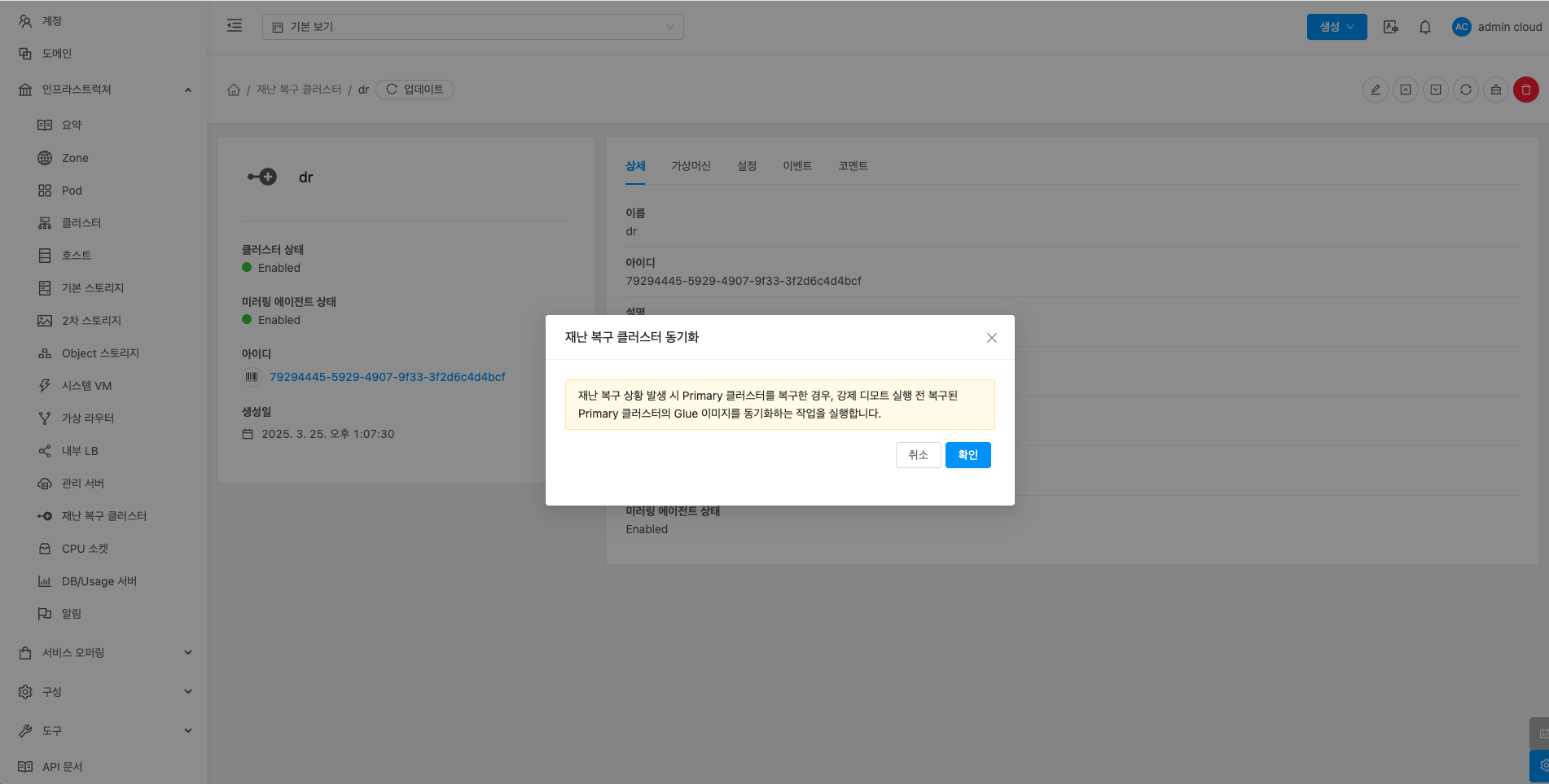Close the 재난 복구 클러스터 동기화 dialog
The width and height of the screenshot is (1549, 784).
point(991,338)
